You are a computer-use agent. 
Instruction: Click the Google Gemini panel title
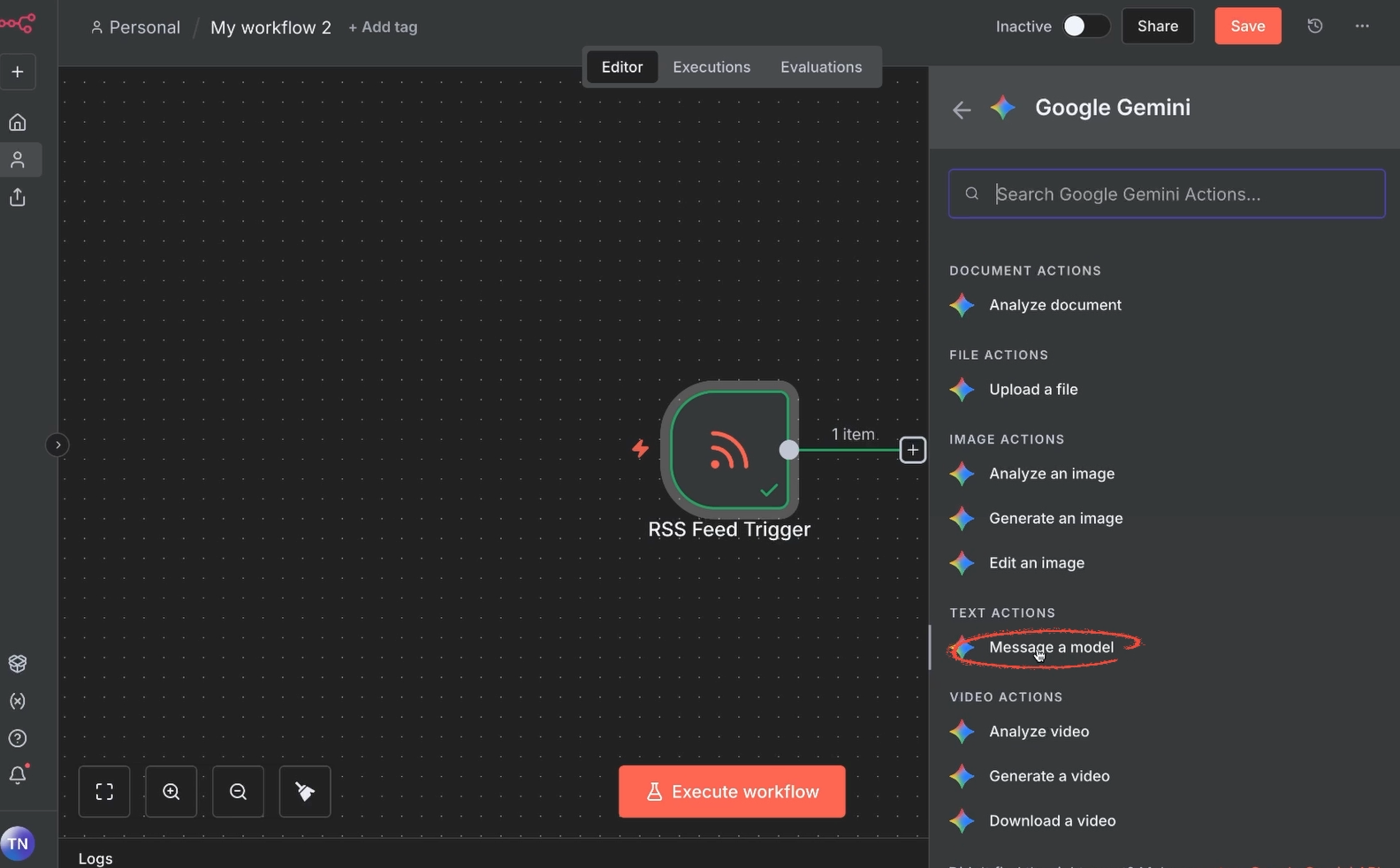pyautogui.click(x=1113, y=108)
